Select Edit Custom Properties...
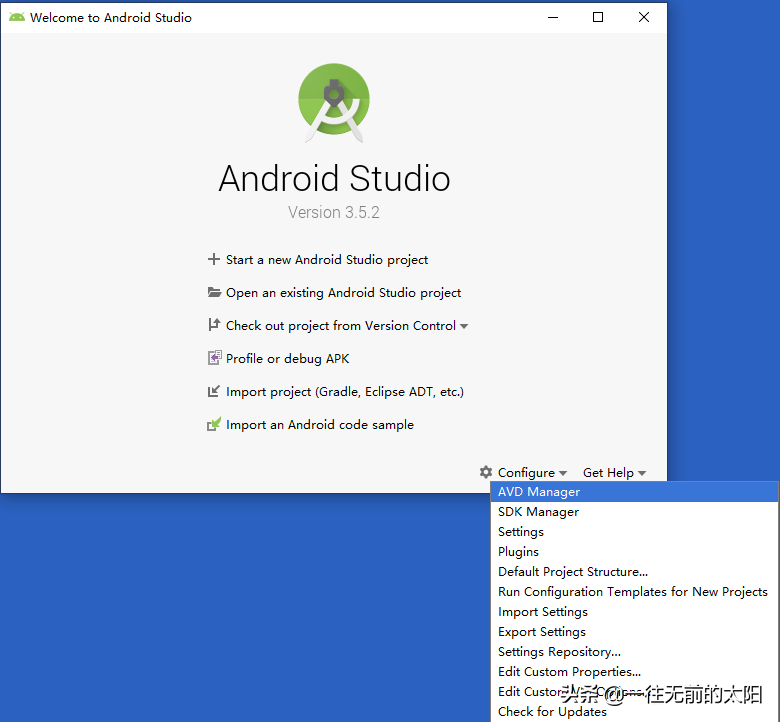 tap(634, 672)
